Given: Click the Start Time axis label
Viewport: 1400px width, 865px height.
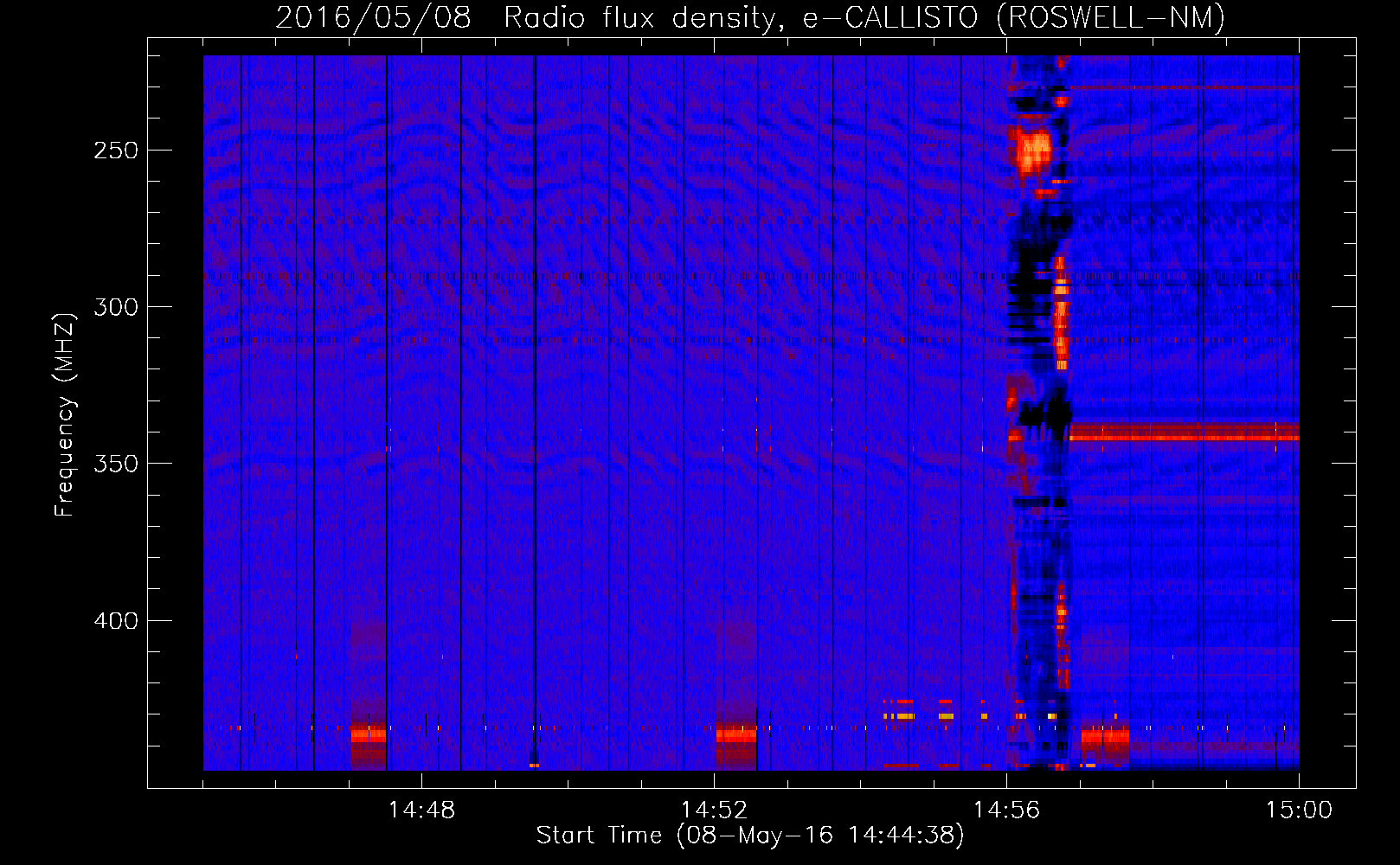Looking at the screenshot, I should coord(749,836).
